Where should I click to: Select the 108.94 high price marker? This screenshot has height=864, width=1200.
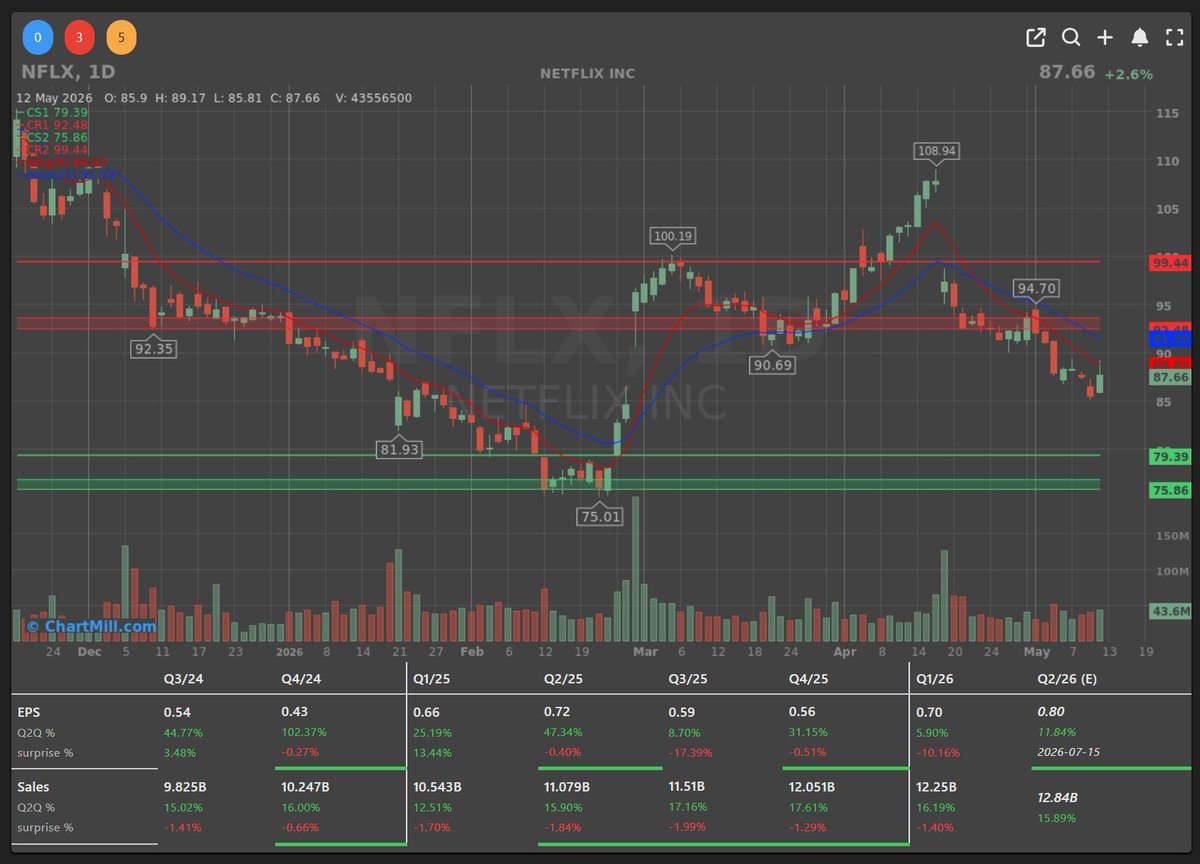coord(936,151)
